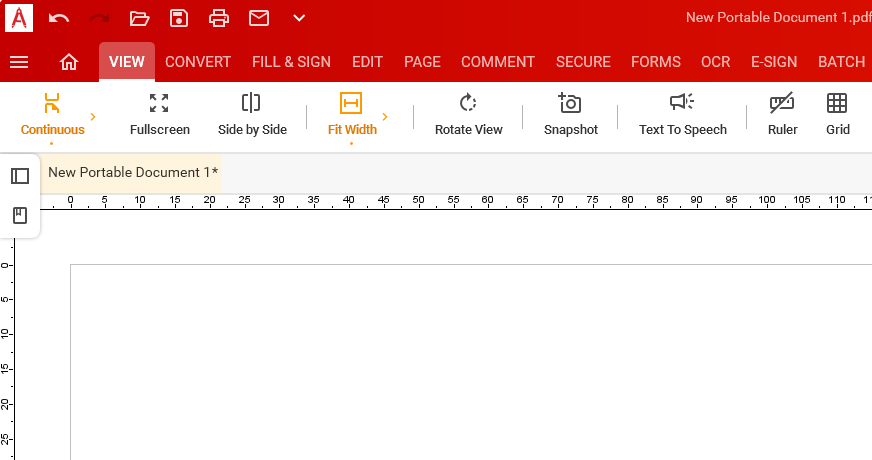Switch to the E-SIGN tab

[774, 62]
